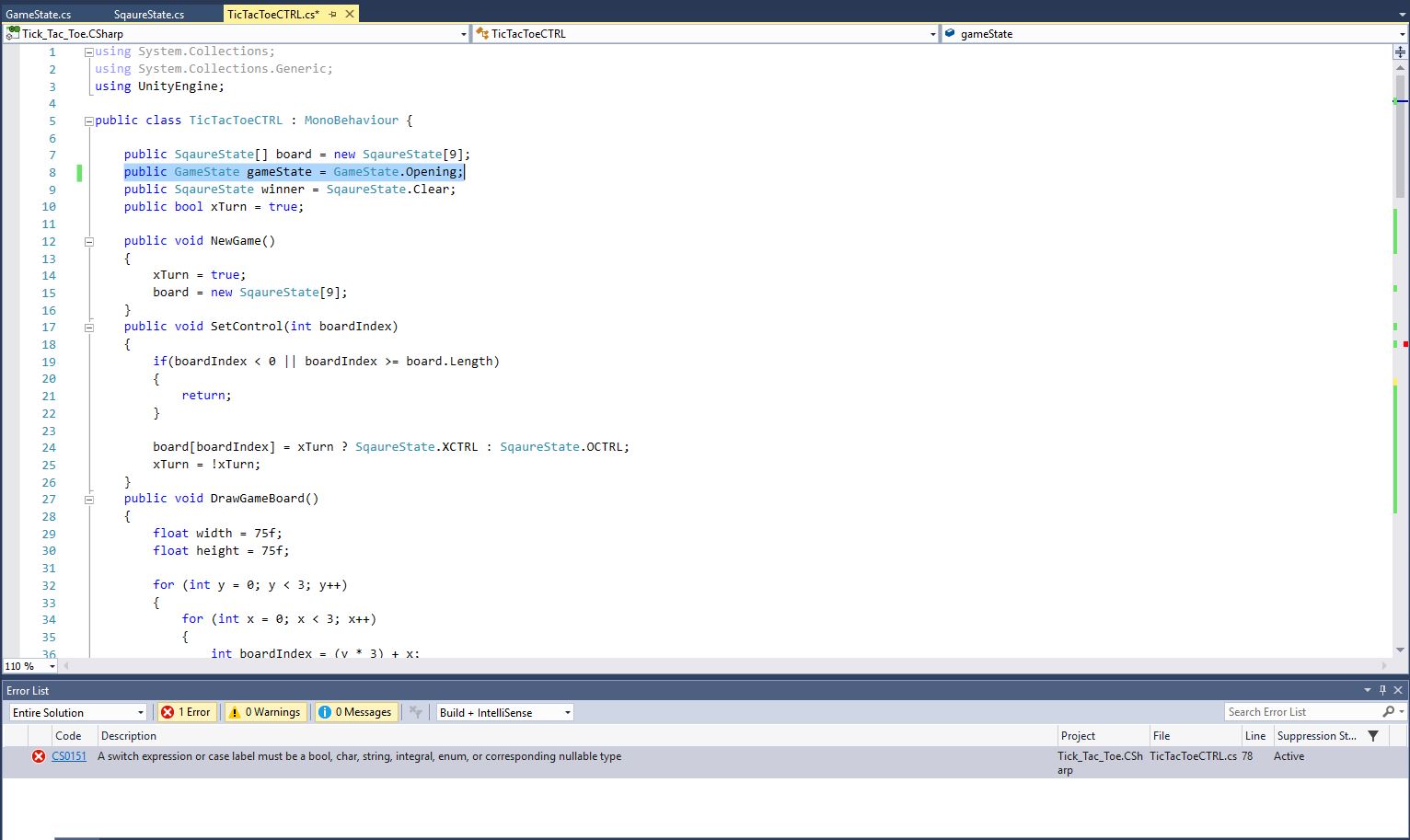Open the Tick_Tac_Toe.CSharp project dropdown
The height and width of the screenshot is (840, 1410).
(x=463, y=34)
